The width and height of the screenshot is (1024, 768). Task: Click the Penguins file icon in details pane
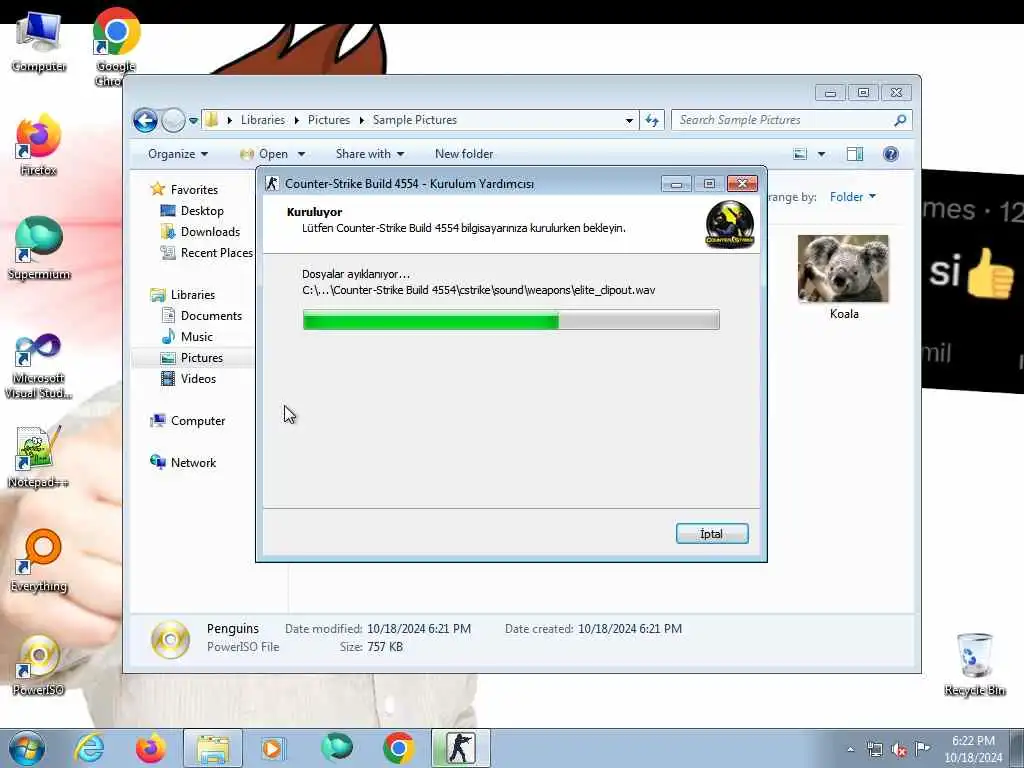(170, 639)
